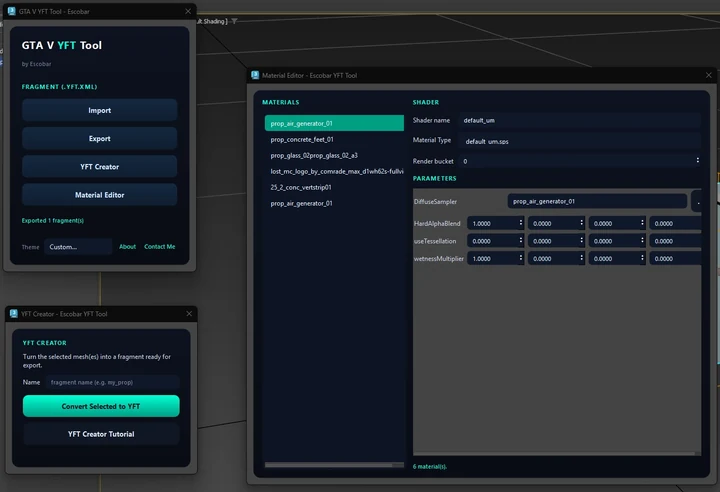Image resolution: width=720 pixels, height=492 pixels.
Task: Close the YFT Creator window
Action: tap(189, 314)
